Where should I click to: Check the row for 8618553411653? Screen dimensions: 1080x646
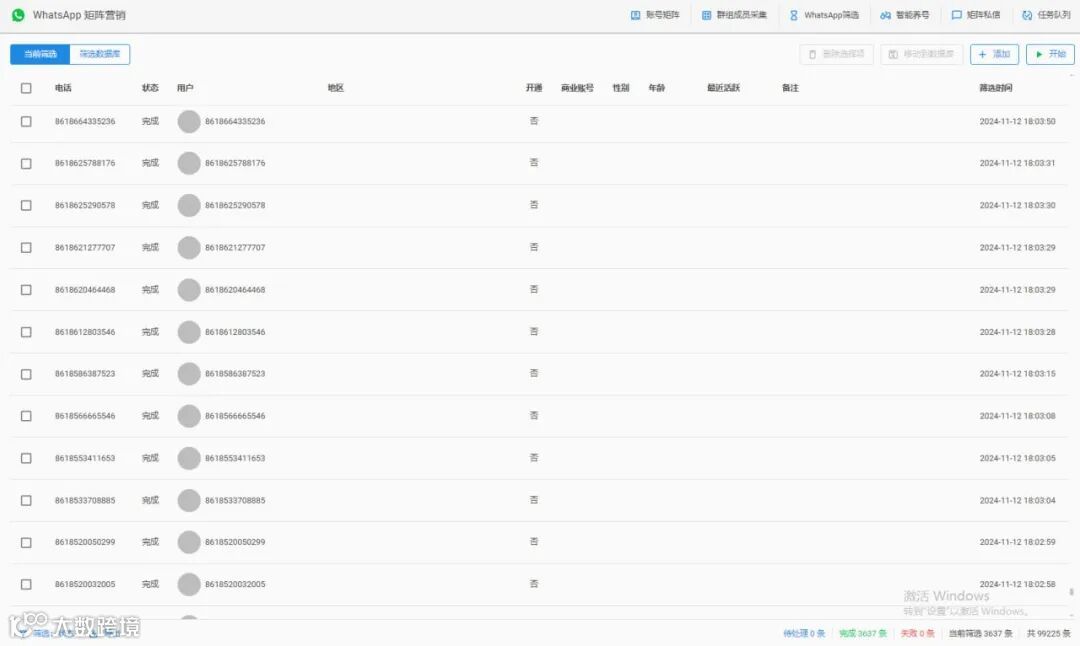(x=26, y=458)
